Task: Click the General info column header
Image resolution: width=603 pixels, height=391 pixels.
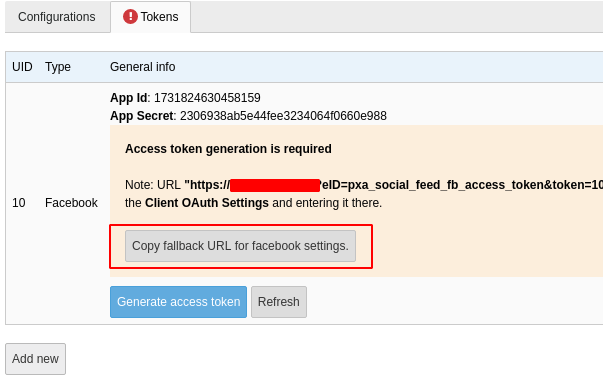Action: click(x=143, y=67)
